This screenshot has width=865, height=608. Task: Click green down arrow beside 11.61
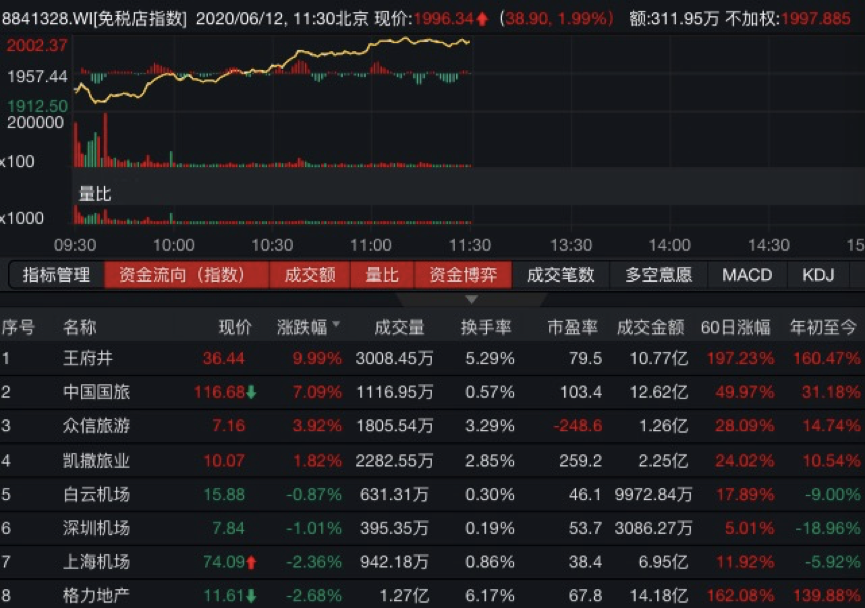[251, 596]
